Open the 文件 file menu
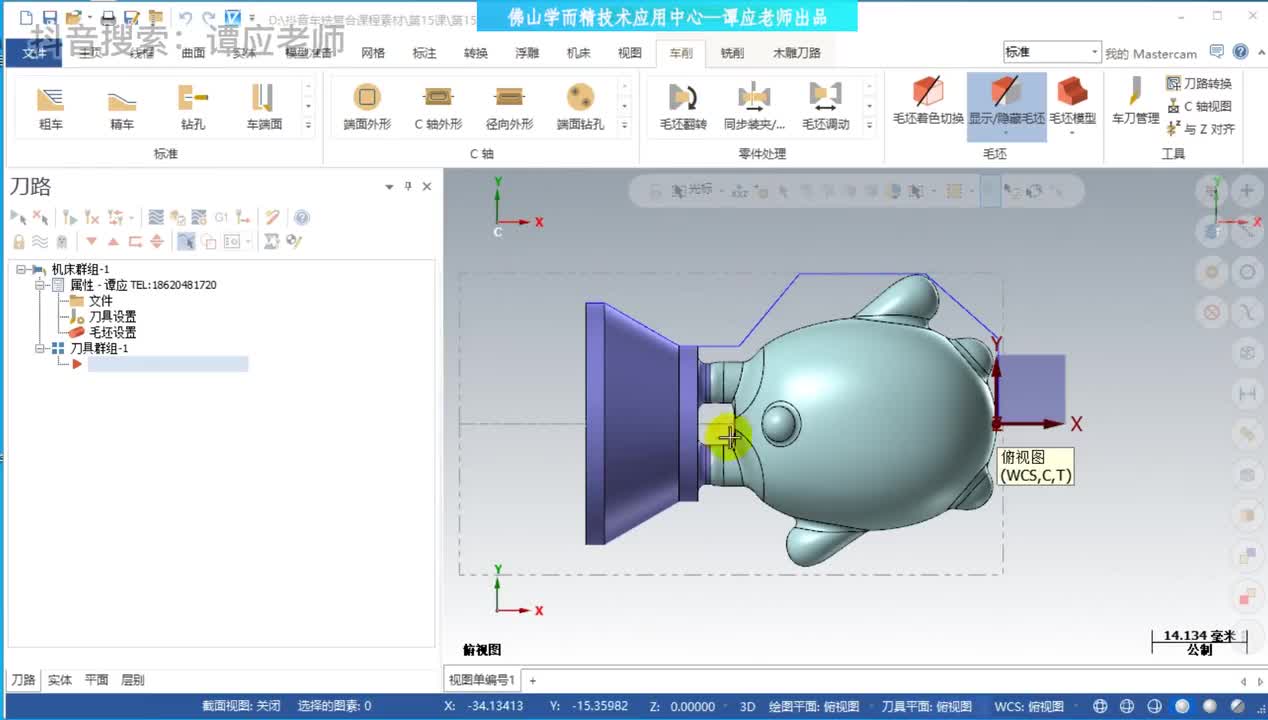The image size is (1268, 720). (34, 53)
